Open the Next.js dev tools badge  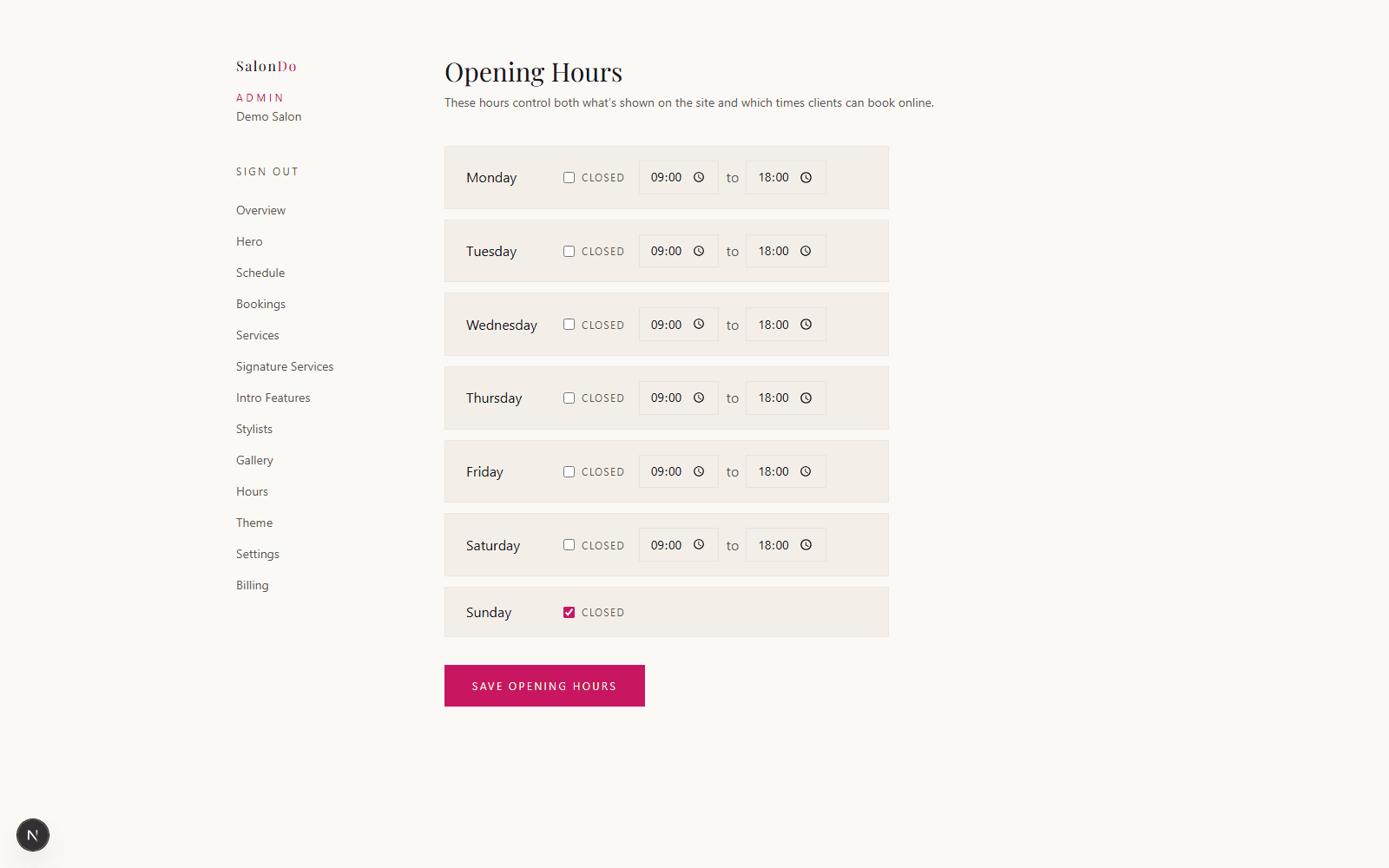[33, 835]
